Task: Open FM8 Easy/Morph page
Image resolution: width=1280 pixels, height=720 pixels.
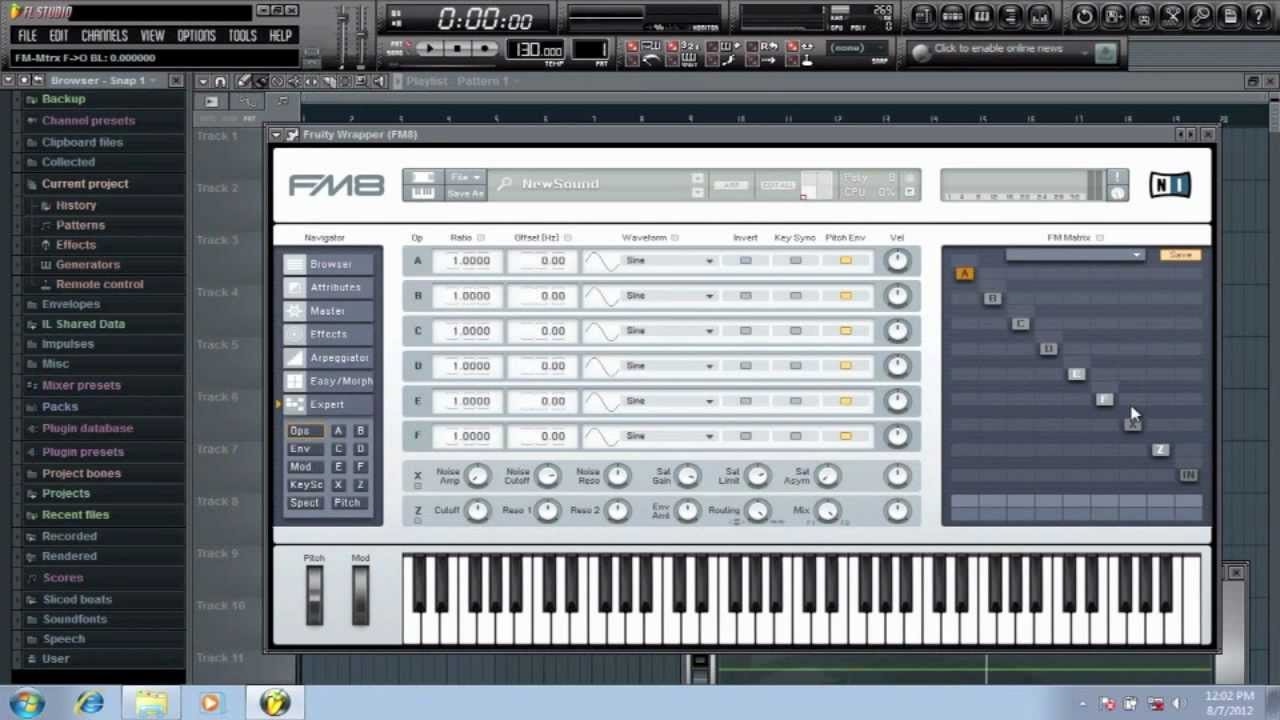Action: click(x=328, y=381)
